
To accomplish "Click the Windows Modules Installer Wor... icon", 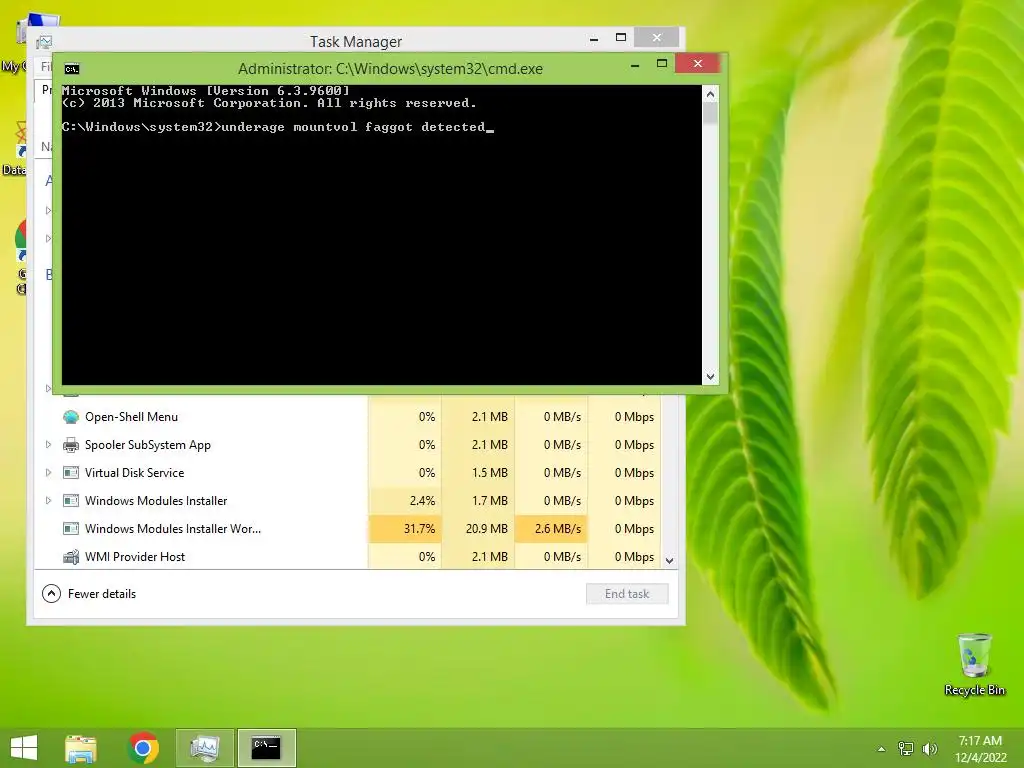I will 71,529.
